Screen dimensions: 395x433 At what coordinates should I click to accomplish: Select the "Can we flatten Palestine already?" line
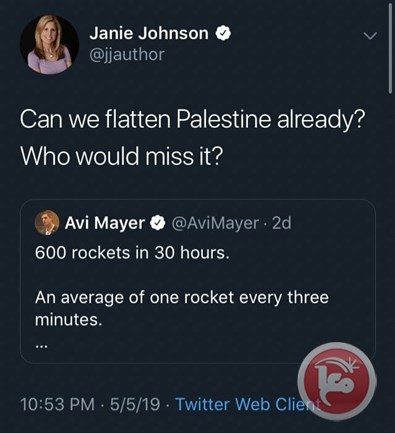point(191,120)
